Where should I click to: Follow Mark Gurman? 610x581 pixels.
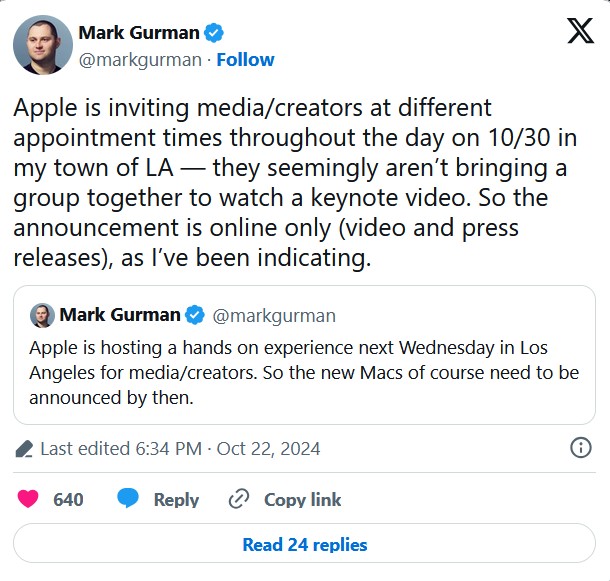(x=245, y=60)
